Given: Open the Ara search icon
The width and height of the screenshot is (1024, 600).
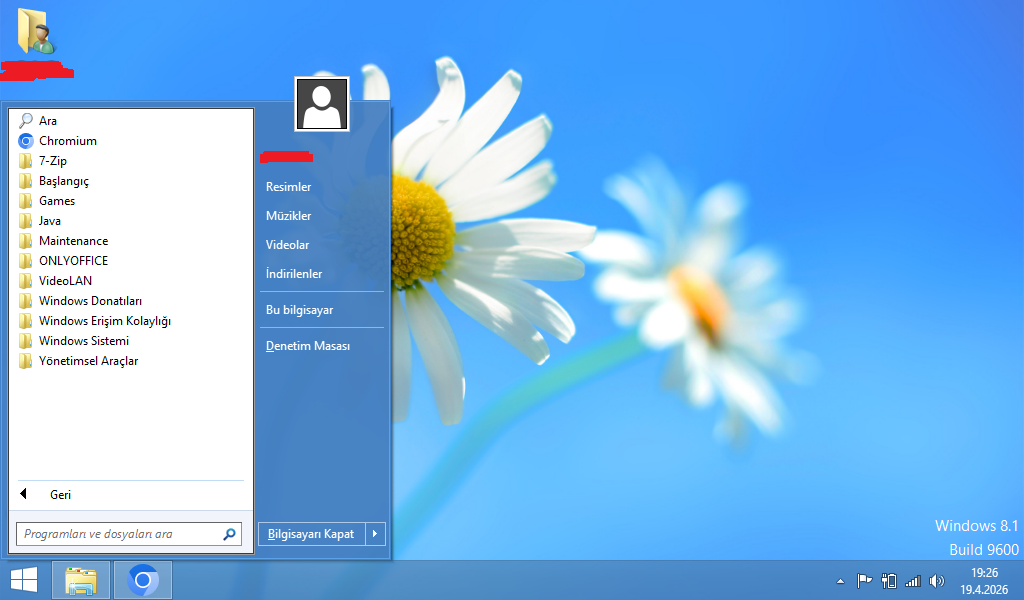Looking at the screenshot, I should (26, 121).
